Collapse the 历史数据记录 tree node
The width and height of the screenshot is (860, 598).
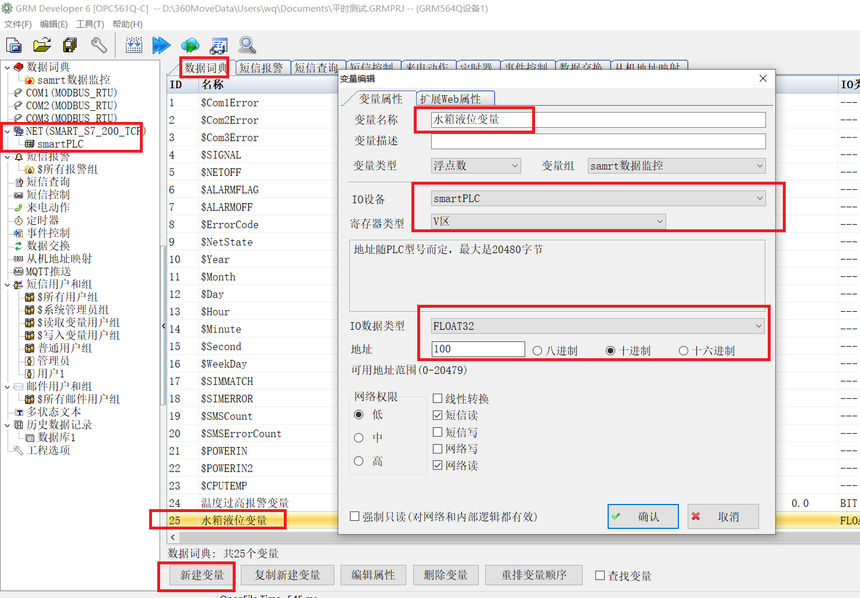point(7,425)
